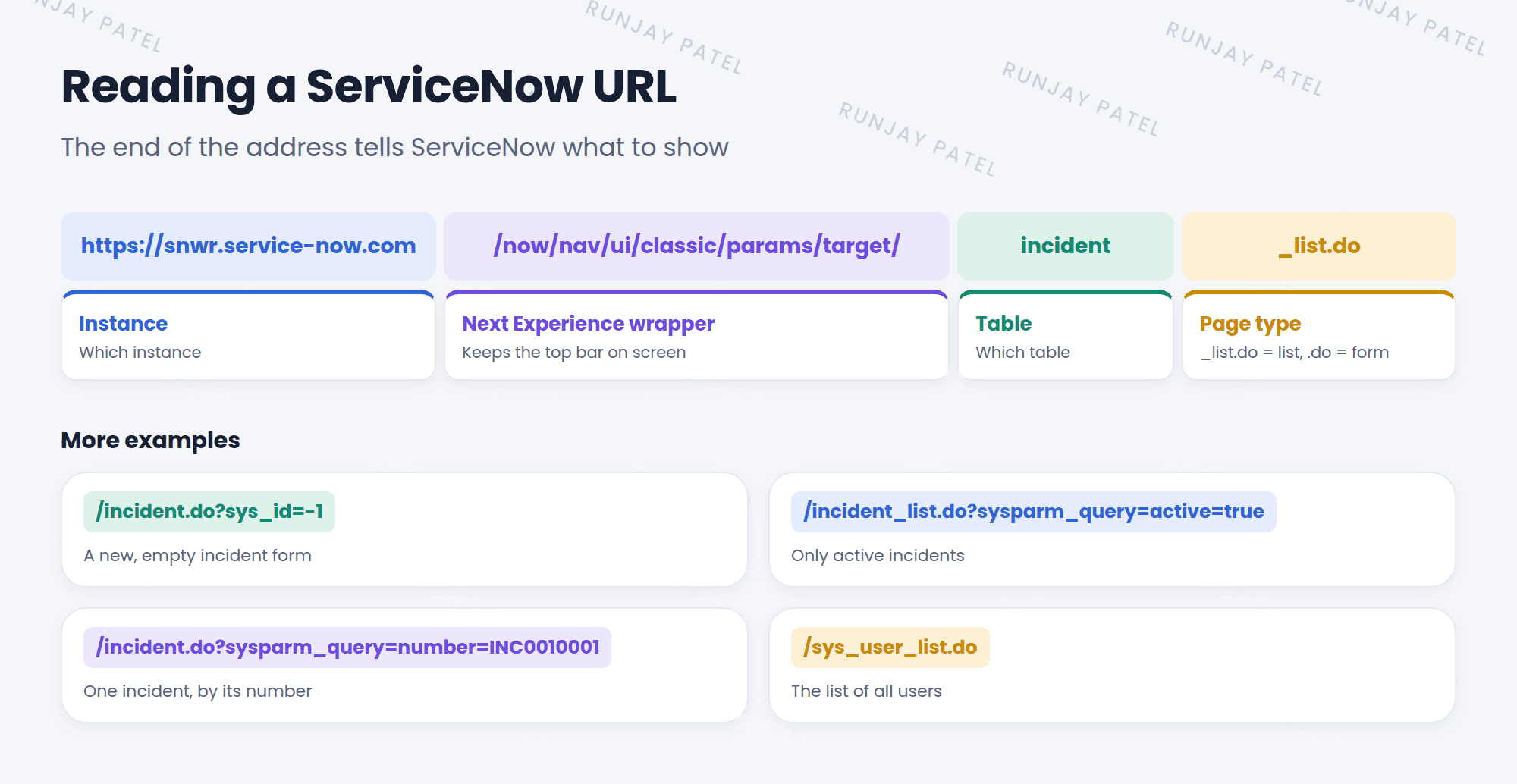
Task: Select the "/now/nav/ui/classic/params/target/" path segment
Action: coord(696,246)
